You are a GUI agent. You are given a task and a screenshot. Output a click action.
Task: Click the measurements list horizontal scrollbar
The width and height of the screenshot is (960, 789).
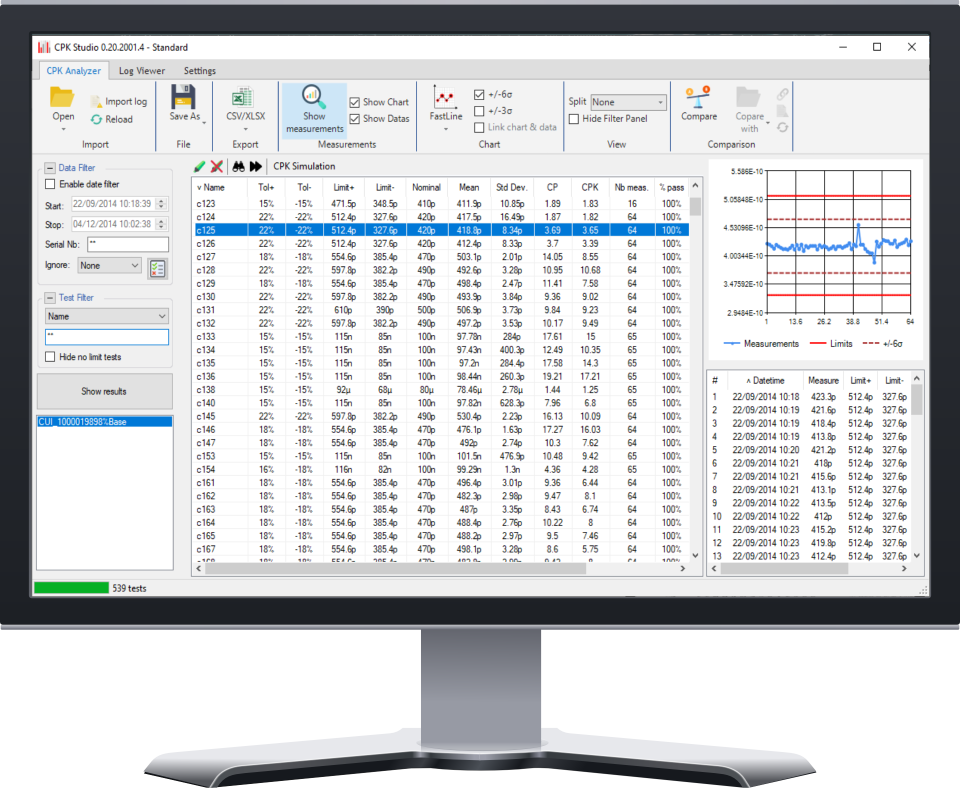784,569
